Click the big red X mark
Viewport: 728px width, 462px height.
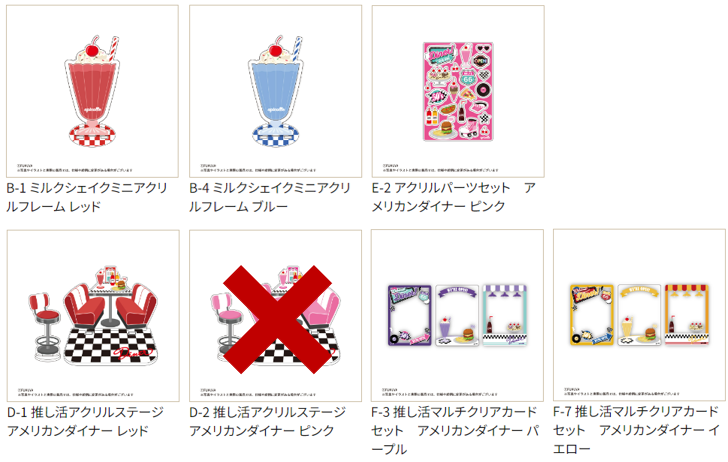277,319
